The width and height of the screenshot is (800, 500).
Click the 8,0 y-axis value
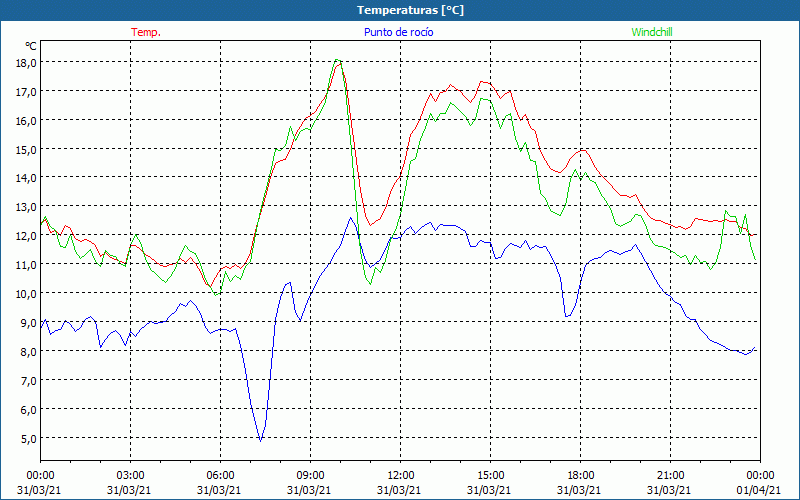29,352
